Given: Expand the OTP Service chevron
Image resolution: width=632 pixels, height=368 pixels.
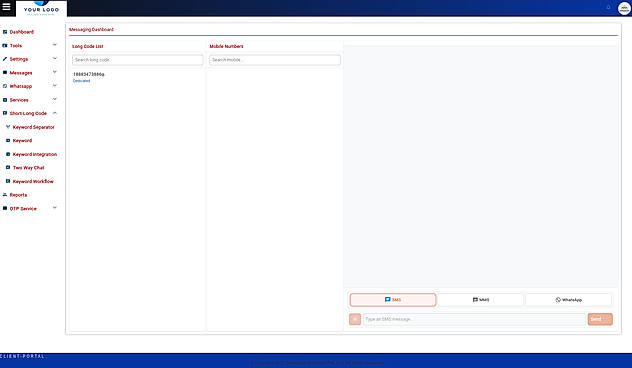Looking at the screenshot, I should pos(55,208).
